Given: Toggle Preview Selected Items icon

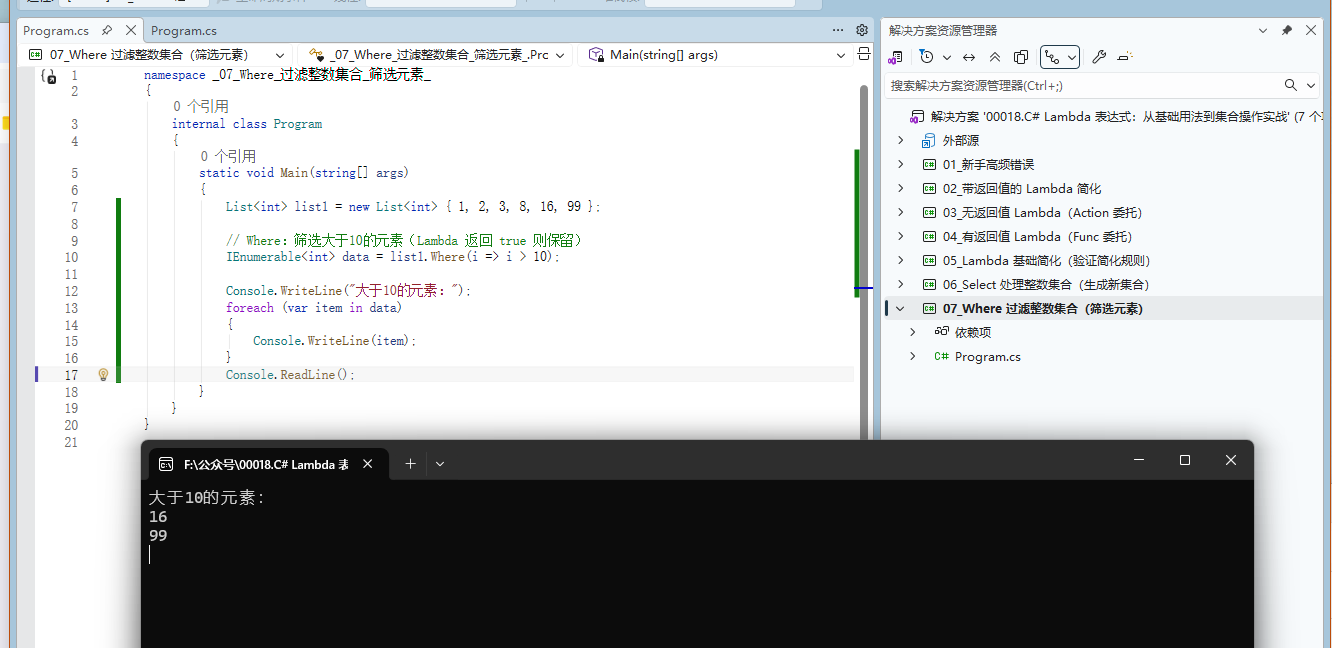Looking at the screenshot, I should (1125, 57).
